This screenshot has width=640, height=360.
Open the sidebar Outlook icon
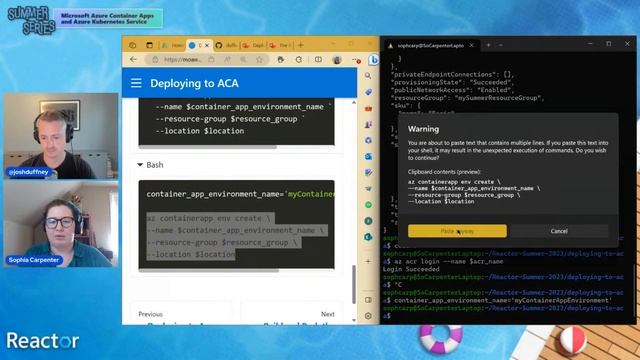coord(368,156)
